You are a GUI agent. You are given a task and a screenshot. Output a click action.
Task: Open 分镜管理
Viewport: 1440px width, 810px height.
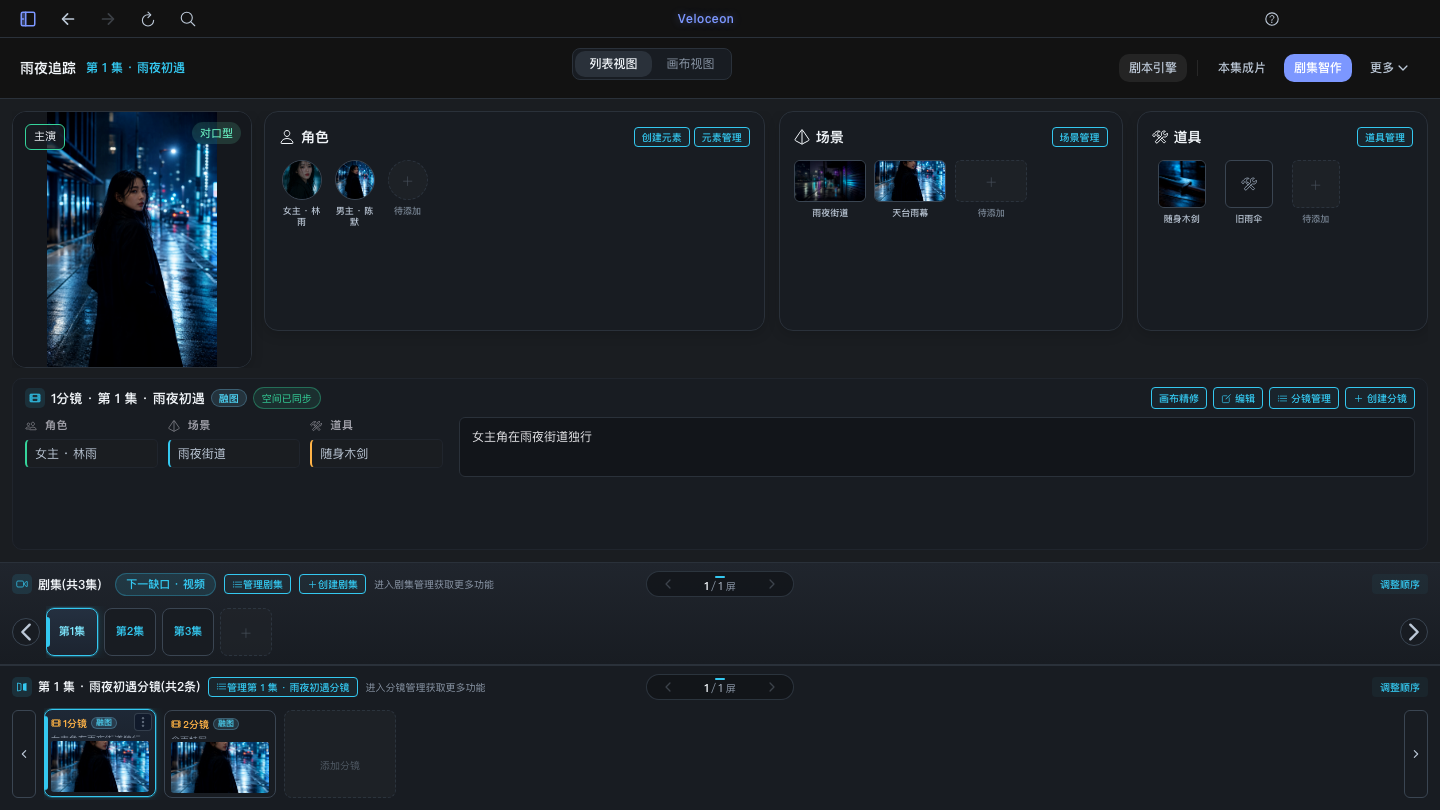[x=1304, y=398]
